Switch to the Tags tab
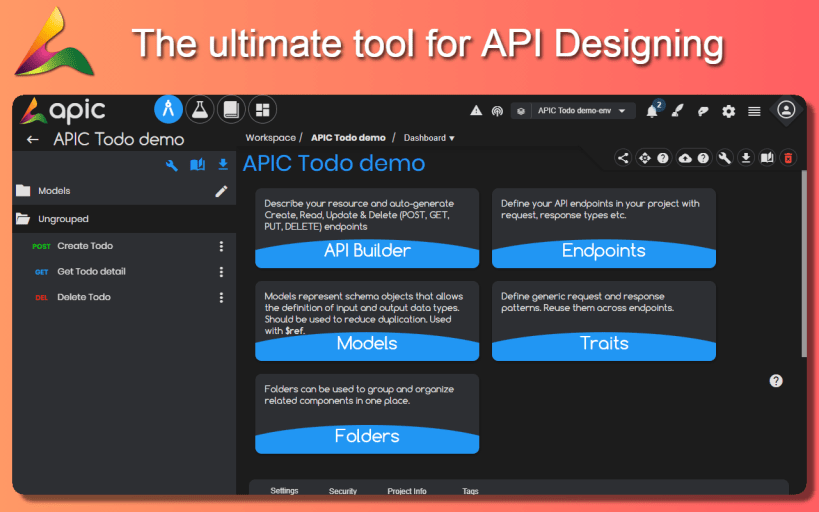The width and height of the screenshot is (819, 512). (x=470, y=491)
